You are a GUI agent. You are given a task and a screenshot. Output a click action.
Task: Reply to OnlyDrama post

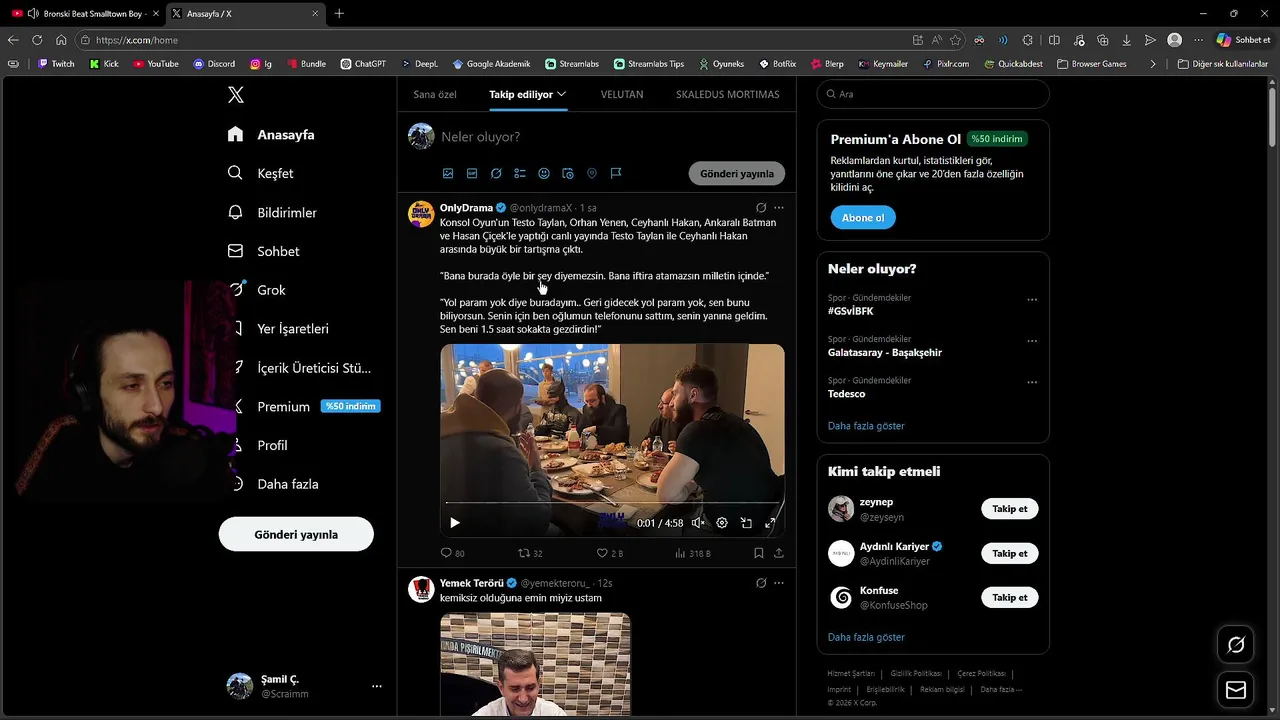453,553
